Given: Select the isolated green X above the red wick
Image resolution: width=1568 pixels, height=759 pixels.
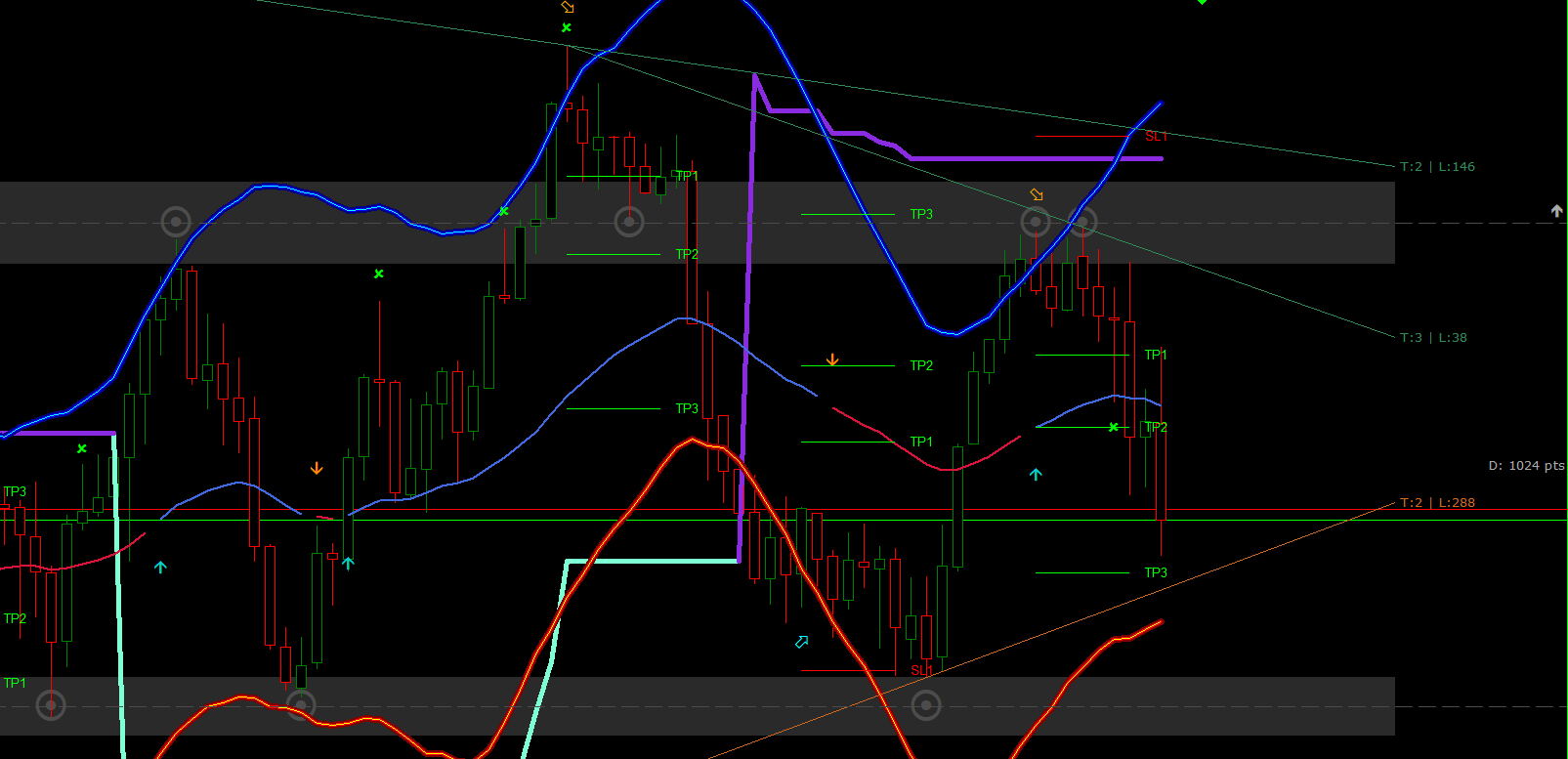Looking at the screenshot, I should click(379, 274).
